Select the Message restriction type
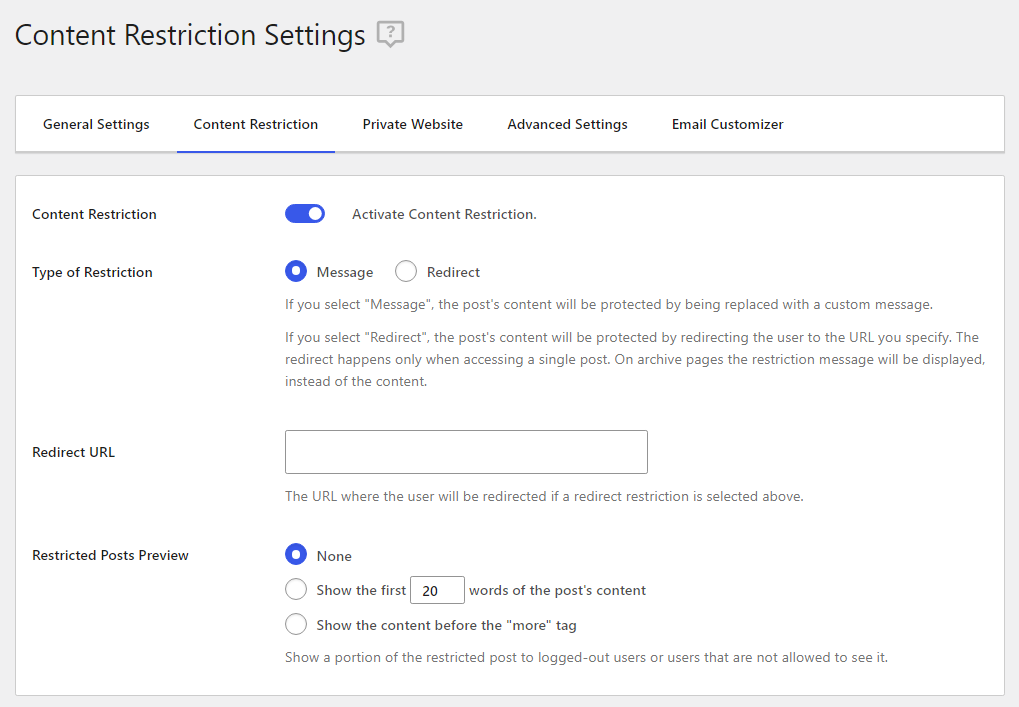The image size is (1019, 707). [x=296, y=271]
